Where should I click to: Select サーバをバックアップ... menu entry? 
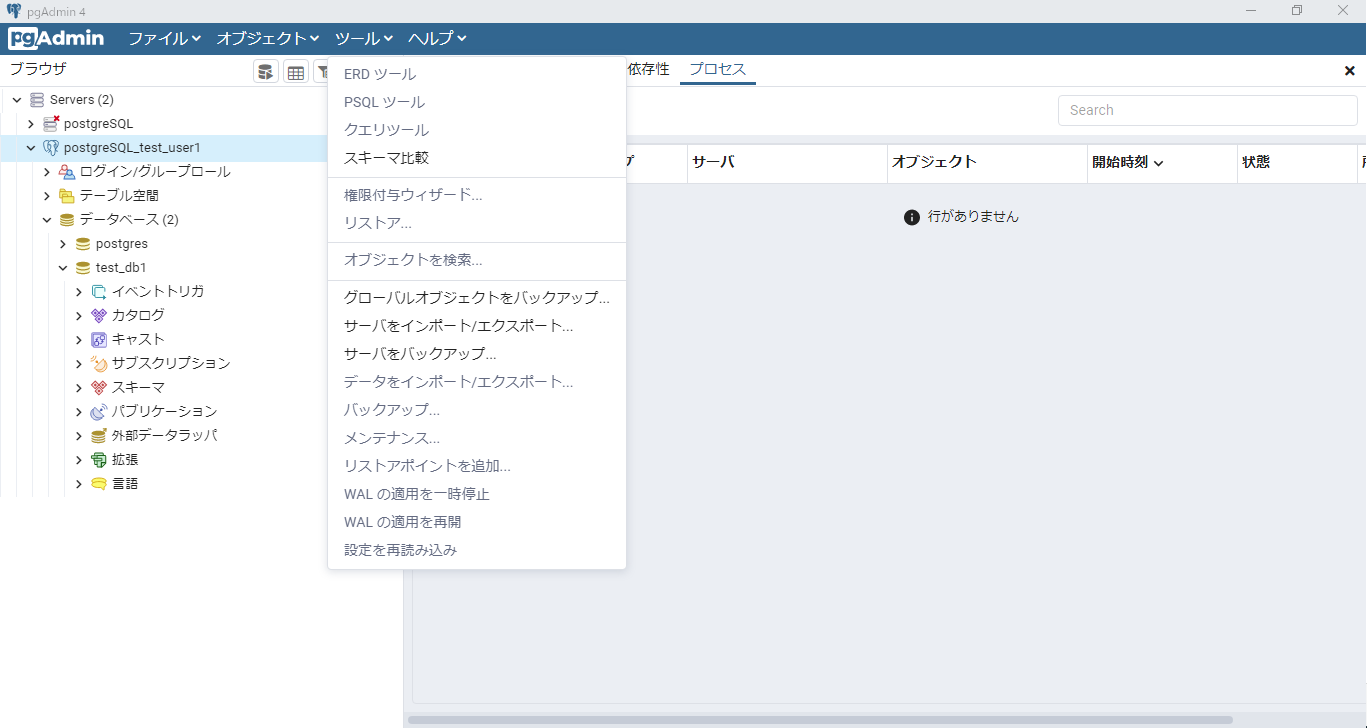tap(477, 354)
